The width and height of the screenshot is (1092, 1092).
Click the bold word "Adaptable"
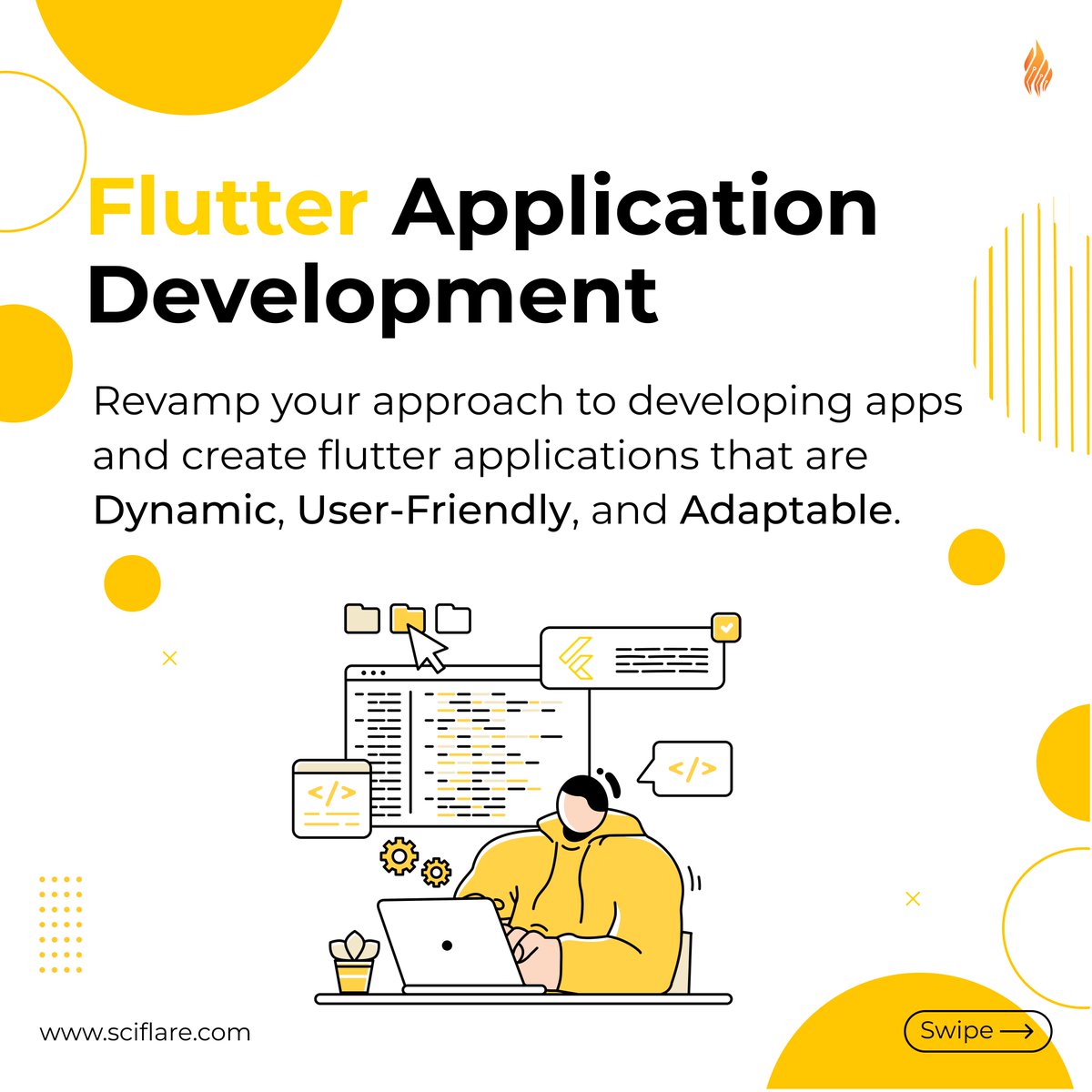(785, 511)
